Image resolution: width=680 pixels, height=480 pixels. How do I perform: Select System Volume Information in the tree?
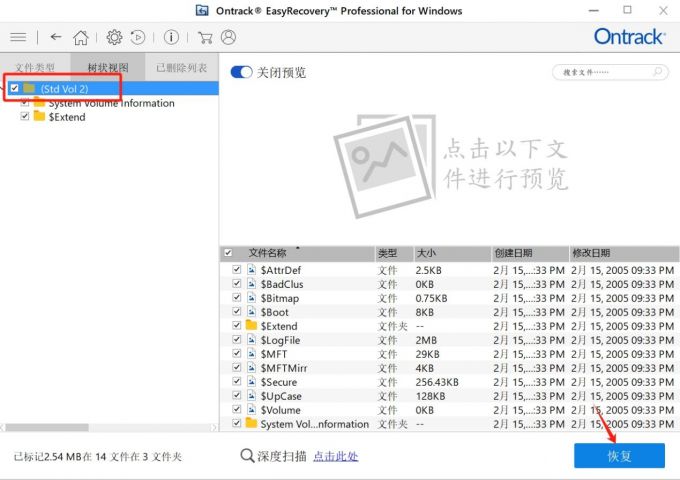point(111,103)
